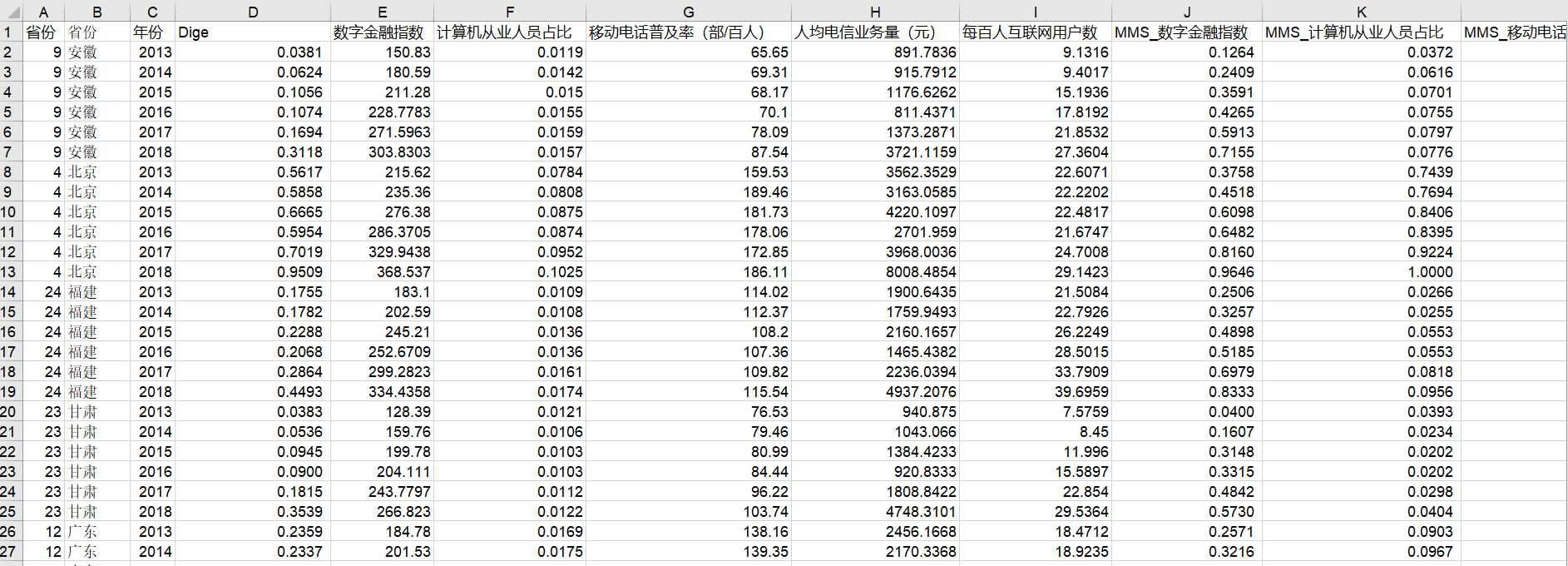Select the cell containing 114.02
Image resolution: width=1568 pixels, height=566 pixels.
(x=689, y=291)
